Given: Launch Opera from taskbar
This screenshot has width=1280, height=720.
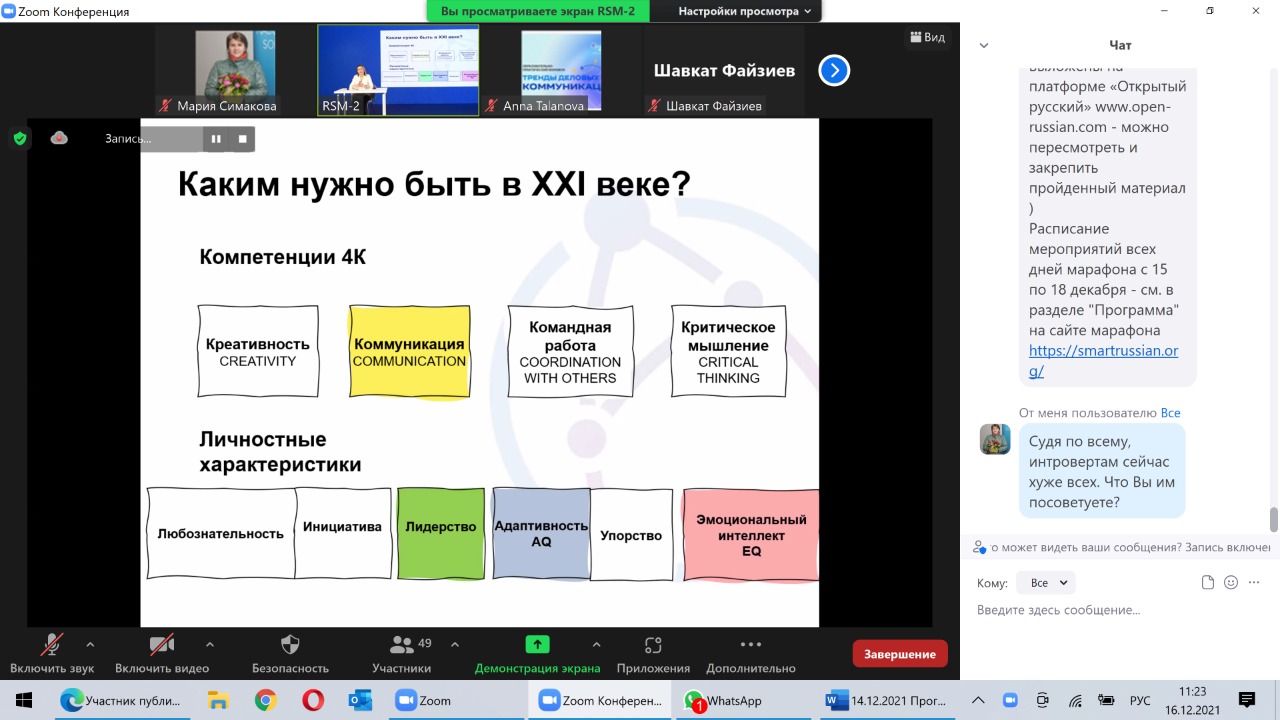Looking at the screenshot, I should (x=313, y=700).
